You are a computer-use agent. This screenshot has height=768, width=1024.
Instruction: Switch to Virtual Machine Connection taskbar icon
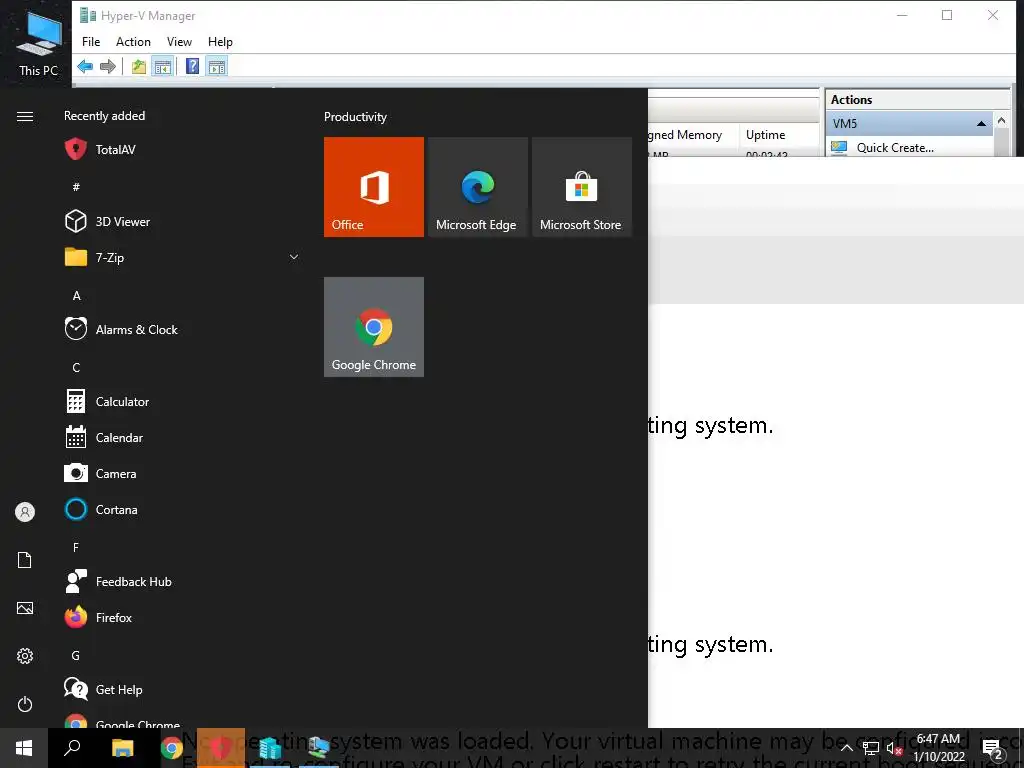point(319,748)
